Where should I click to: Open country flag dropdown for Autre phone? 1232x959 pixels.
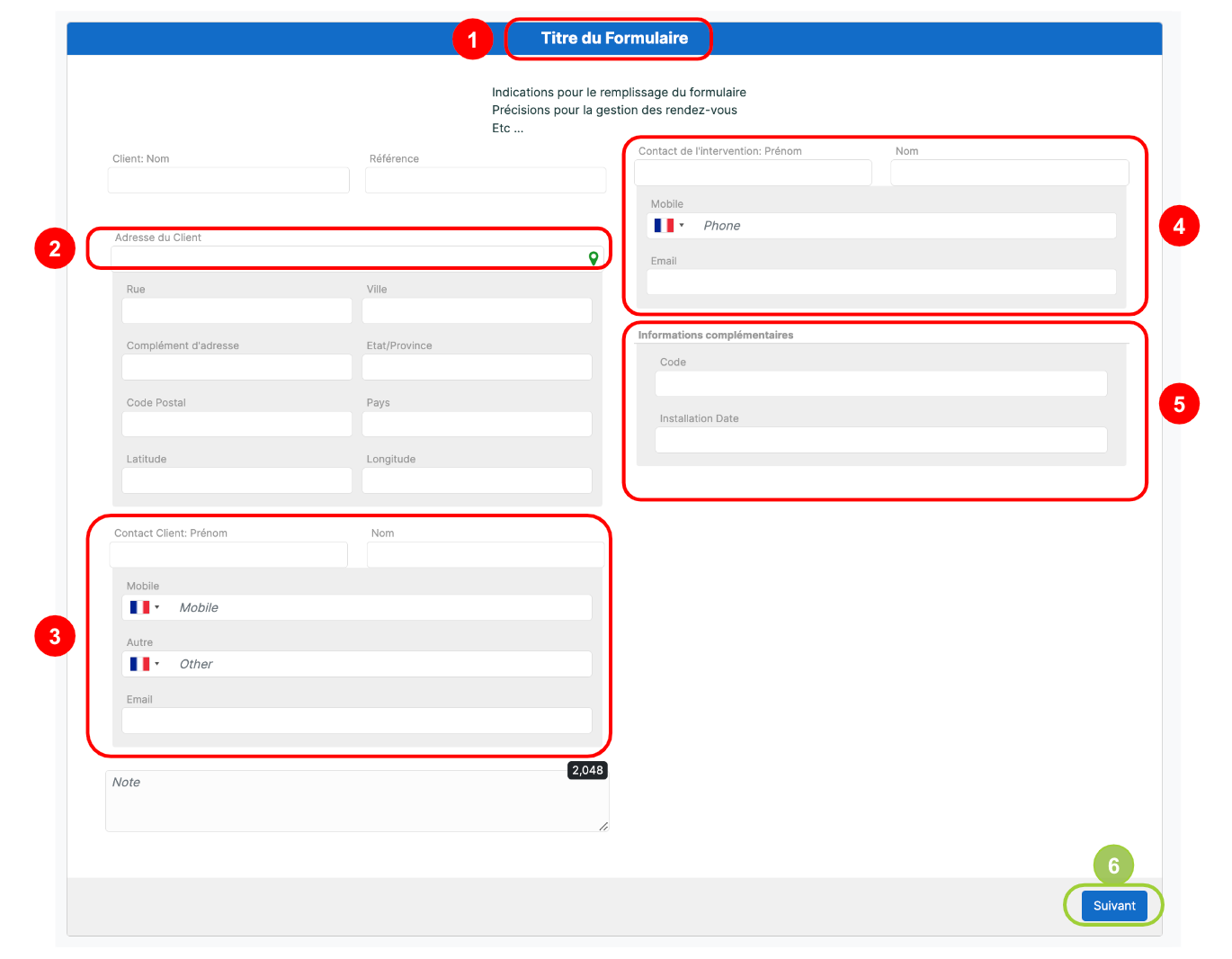click(x=144, y=665)
